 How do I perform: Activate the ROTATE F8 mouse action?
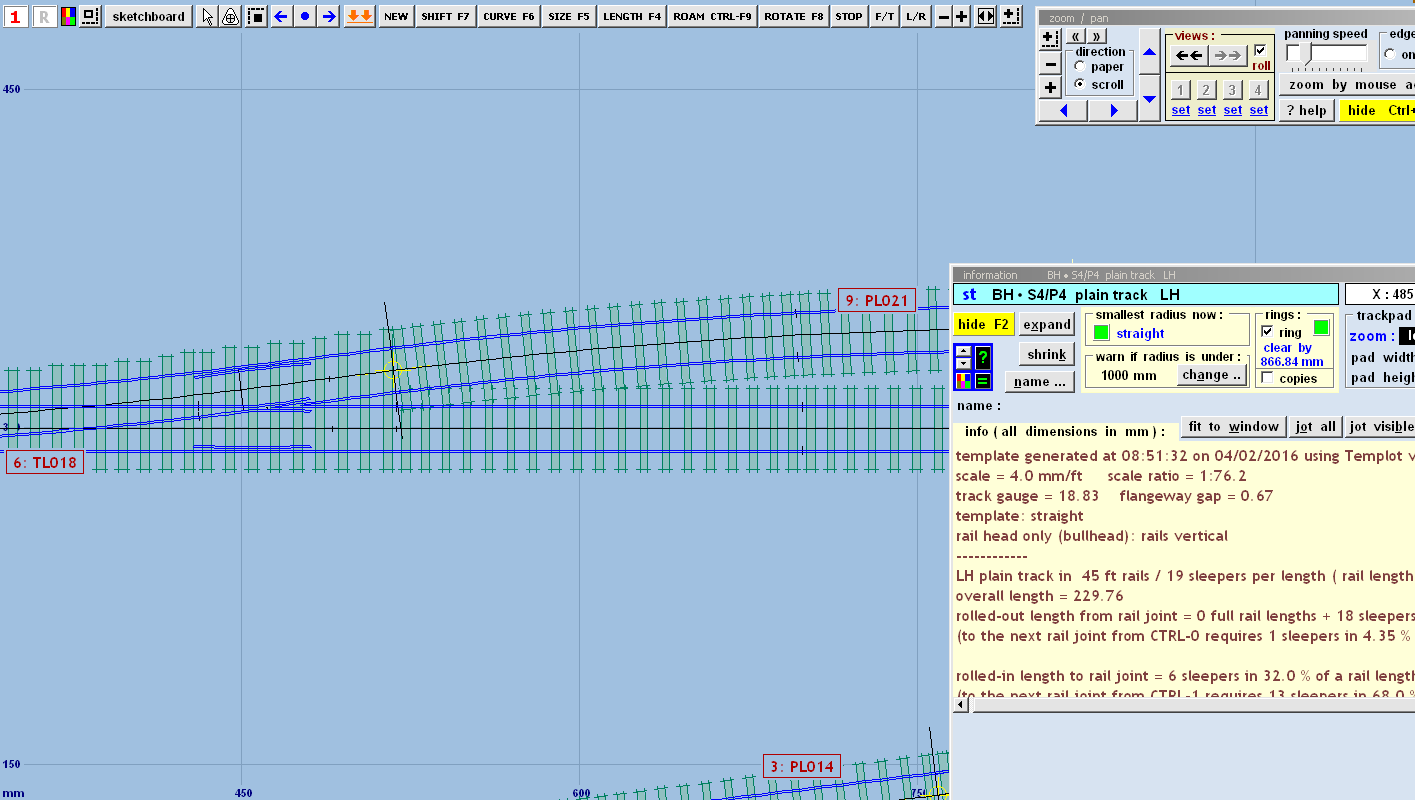coord(794,16)
